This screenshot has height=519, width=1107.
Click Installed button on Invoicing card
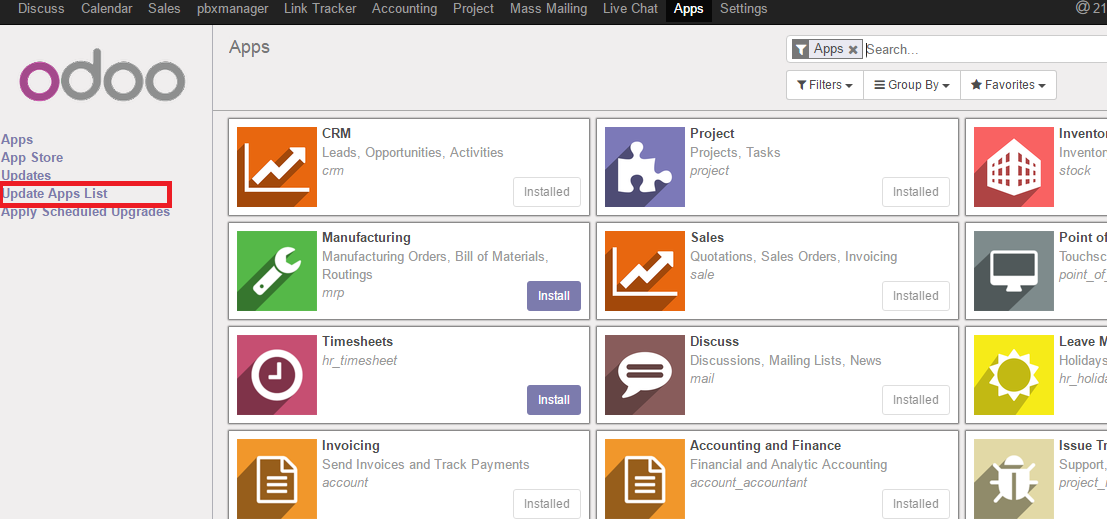[x=546, y=503]
